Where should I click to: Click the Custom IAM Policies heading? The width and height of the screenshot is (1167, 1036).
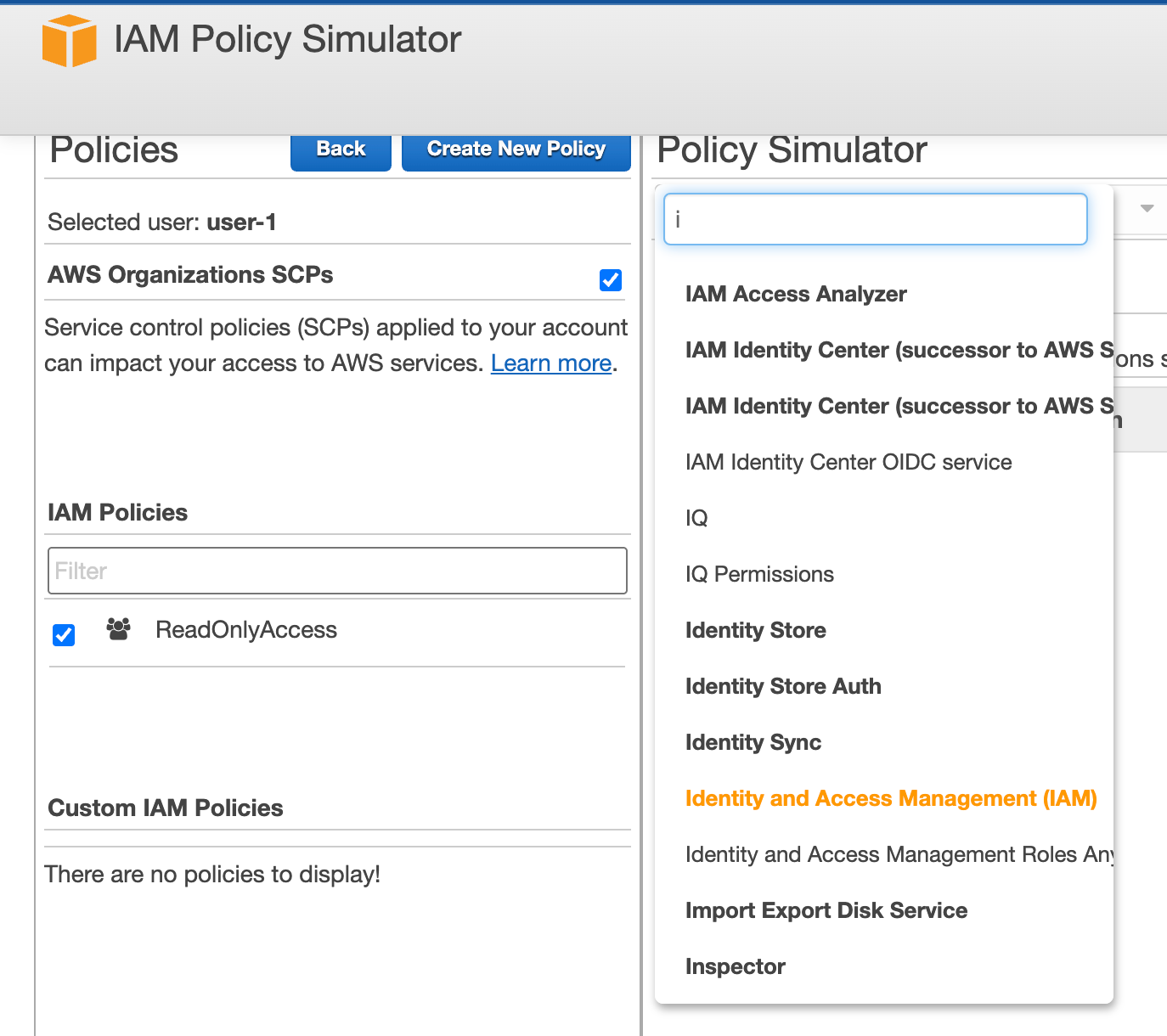[166, 808]
